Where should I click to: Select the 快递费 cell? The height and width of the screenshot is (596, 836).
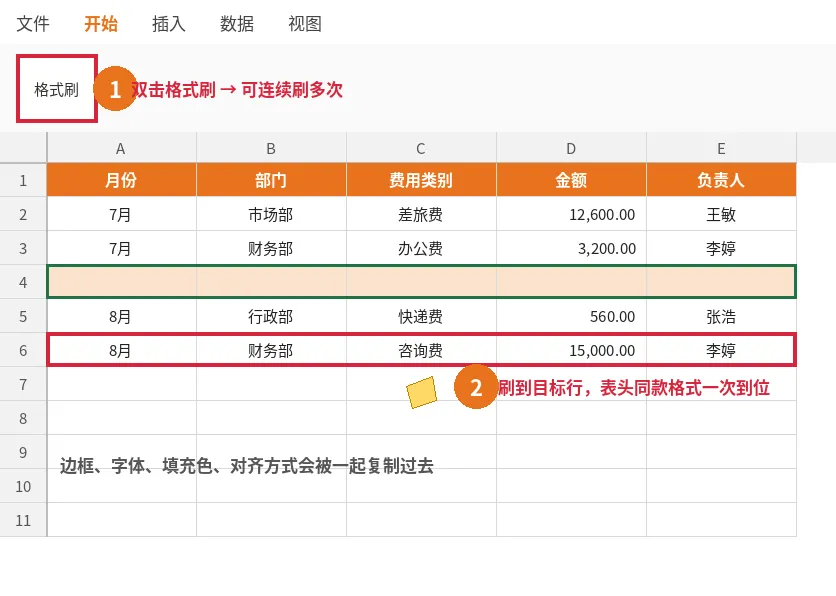pos(421,316)
